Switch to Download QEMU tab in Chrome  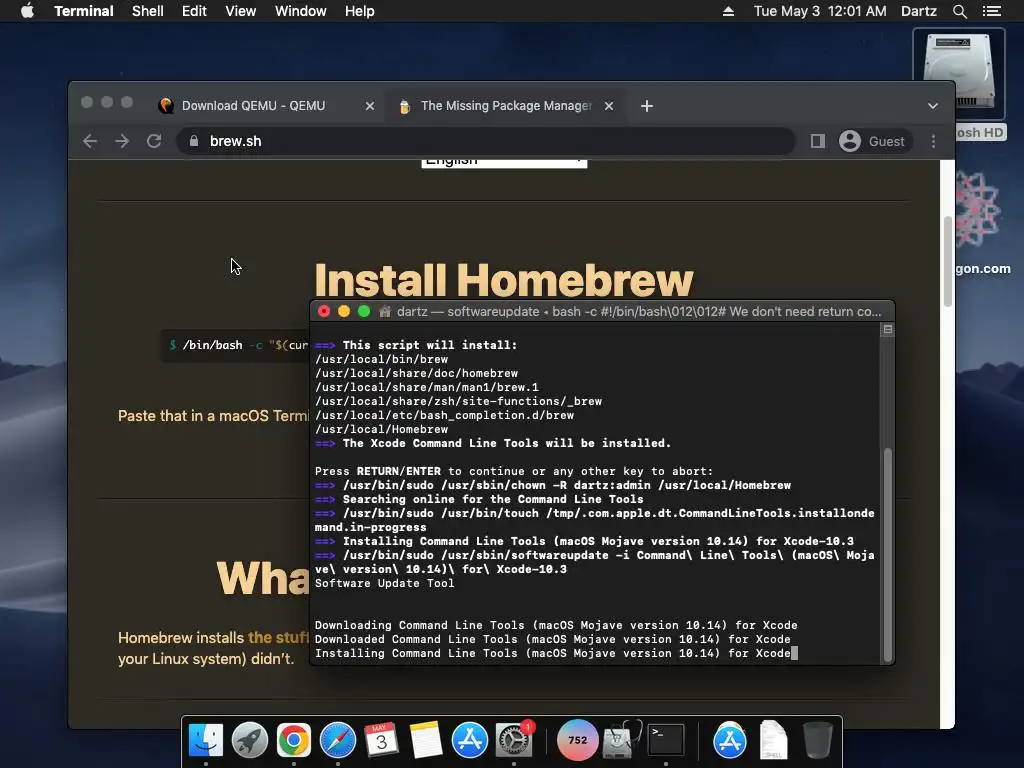[253, 106]
